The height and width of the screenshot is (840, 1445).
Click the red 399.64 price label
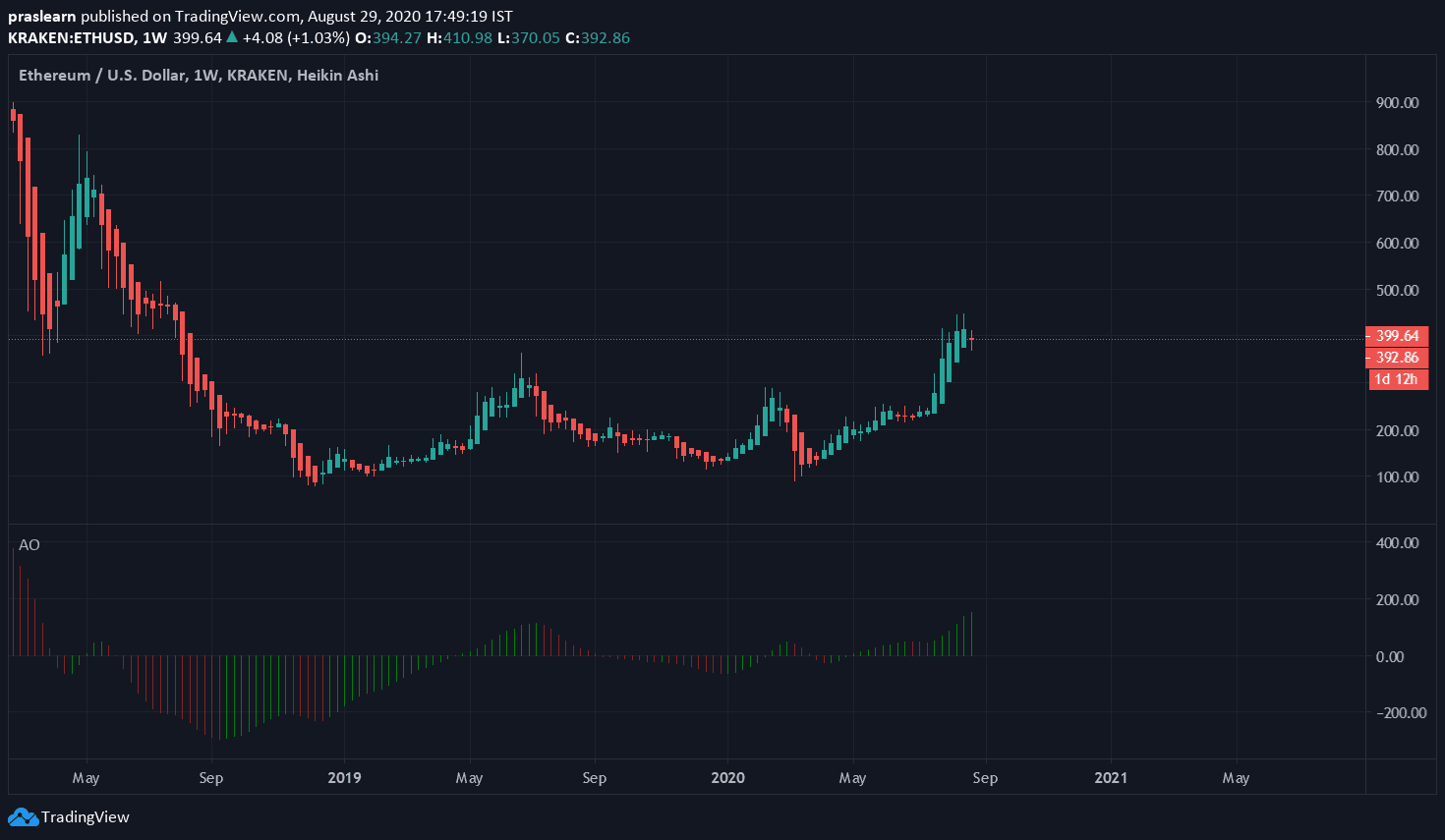[1396, 336]
